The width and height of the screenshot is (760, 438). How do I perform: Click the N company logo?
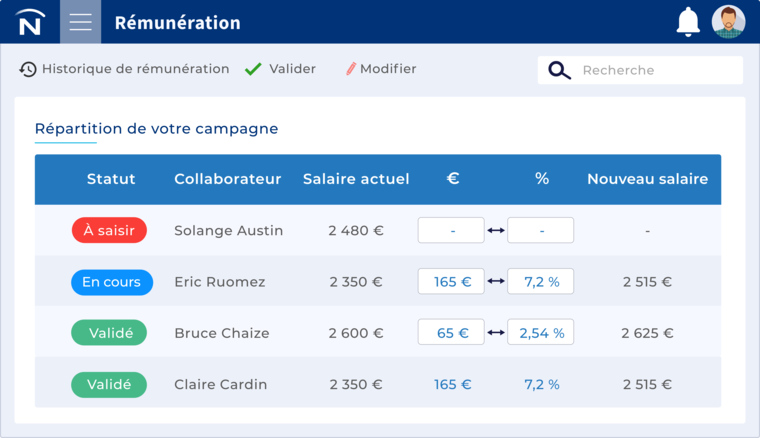coord(30,22)
